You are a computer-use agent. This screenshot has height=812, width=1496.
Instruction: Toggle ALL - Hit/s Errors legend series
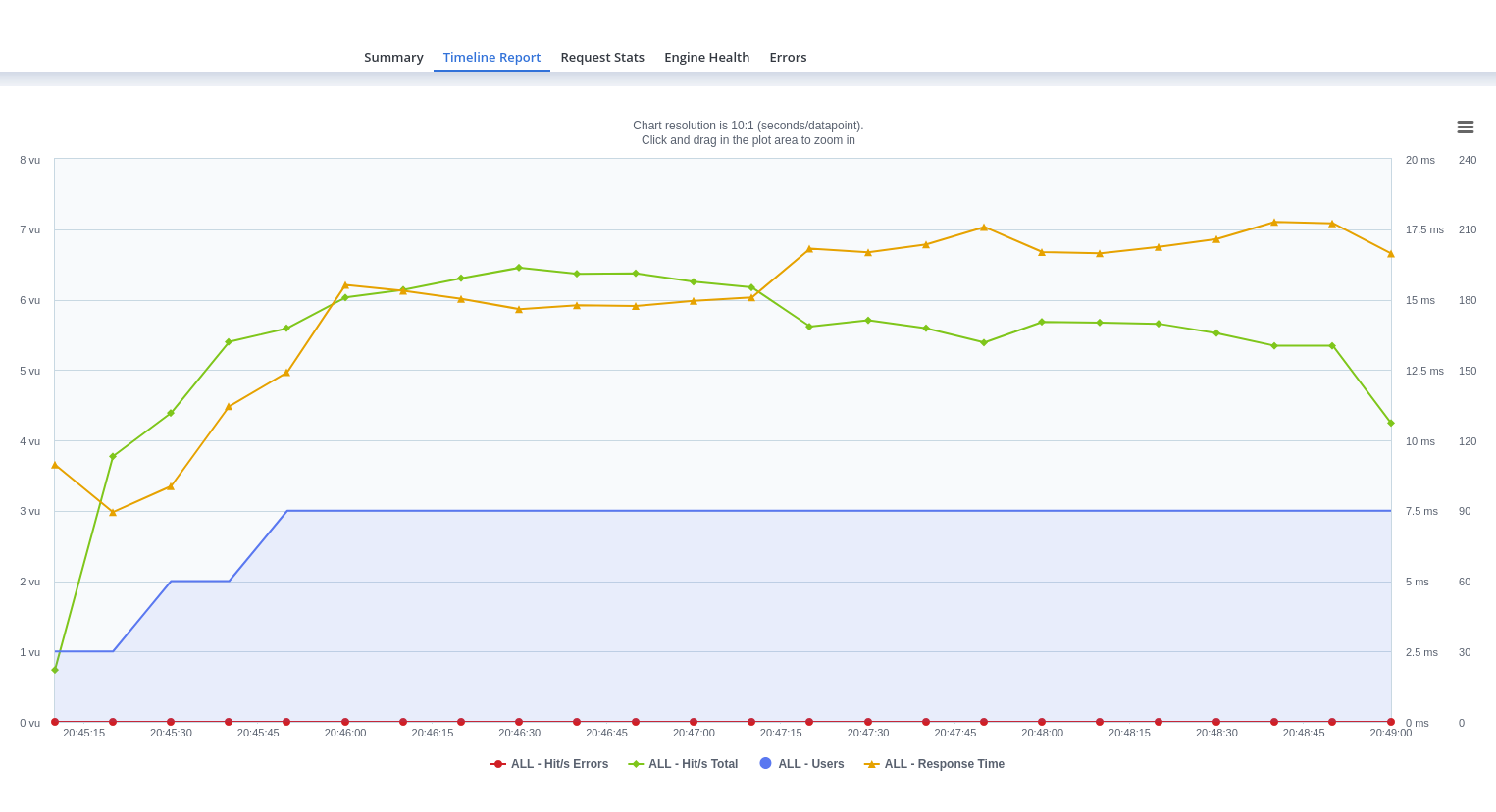pos(549,764)
